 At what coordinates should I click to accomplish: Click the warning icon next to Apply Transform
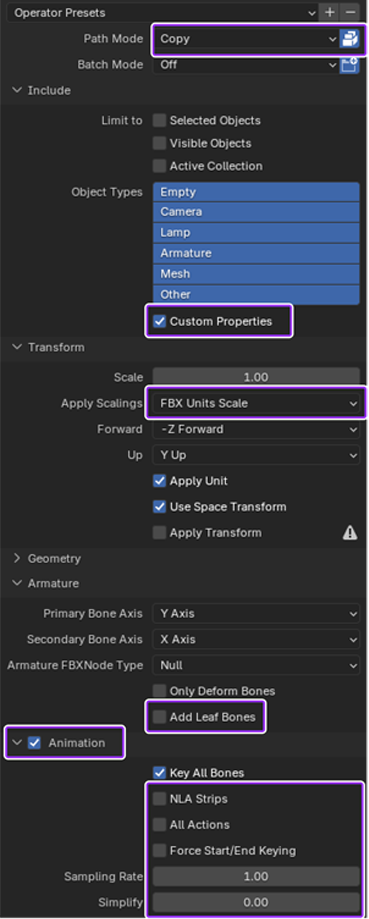[x=350, y=533]
